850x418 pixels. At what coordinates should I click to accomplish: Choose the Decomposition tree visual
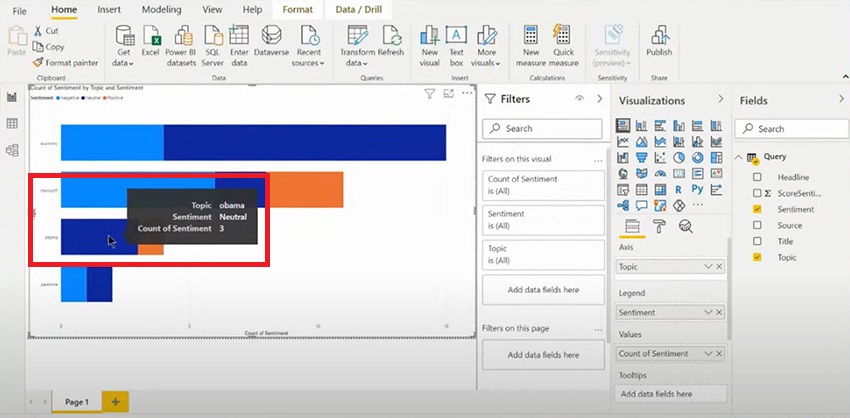tap(623, 205)
